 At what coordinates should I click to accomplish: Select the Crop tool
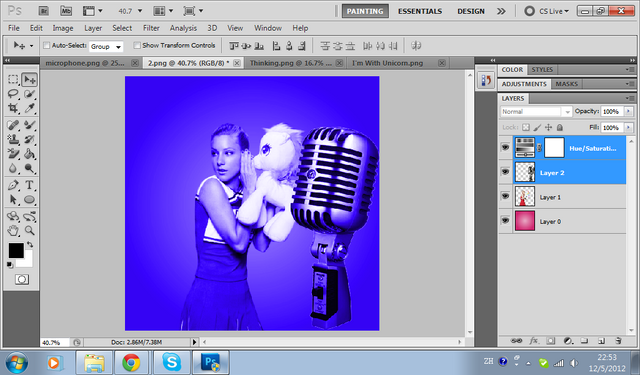(x=13, y=108)
